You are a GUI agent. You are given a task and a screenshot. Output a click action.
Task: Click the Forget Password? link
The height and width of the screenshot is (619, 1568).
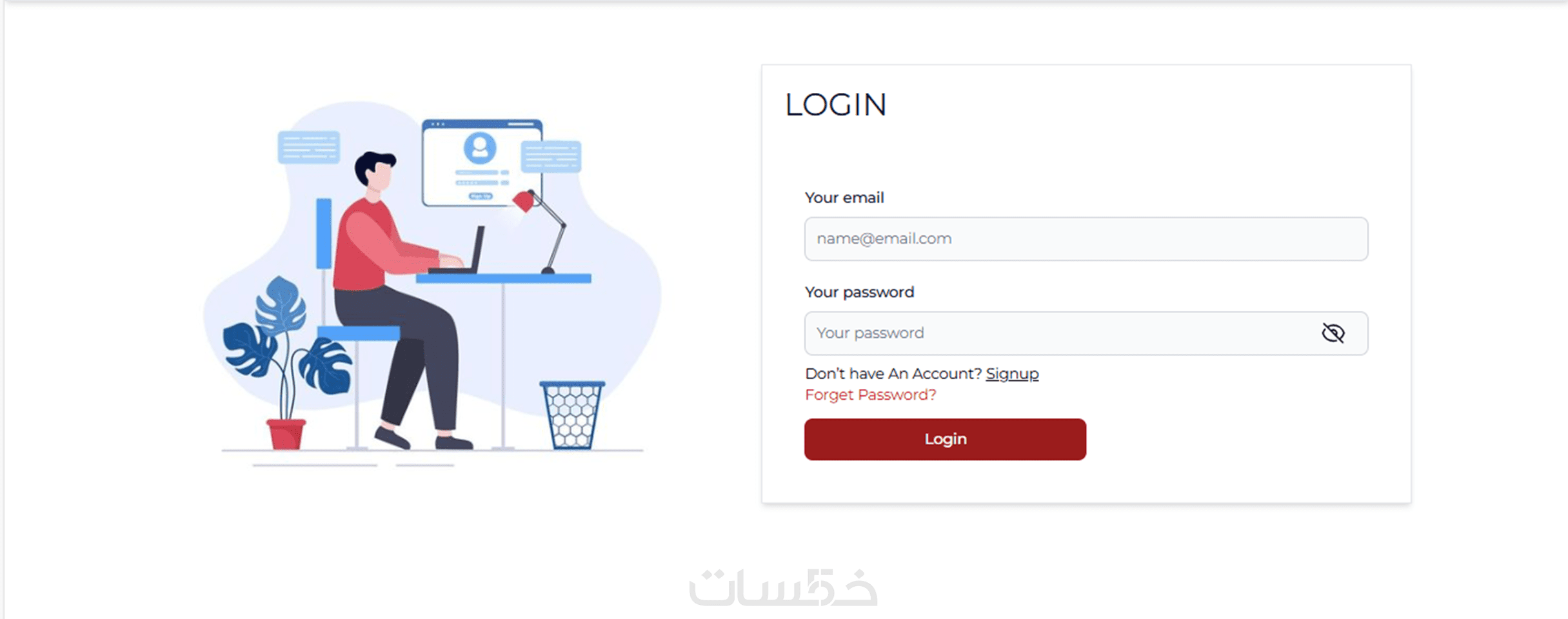[870, 395]
